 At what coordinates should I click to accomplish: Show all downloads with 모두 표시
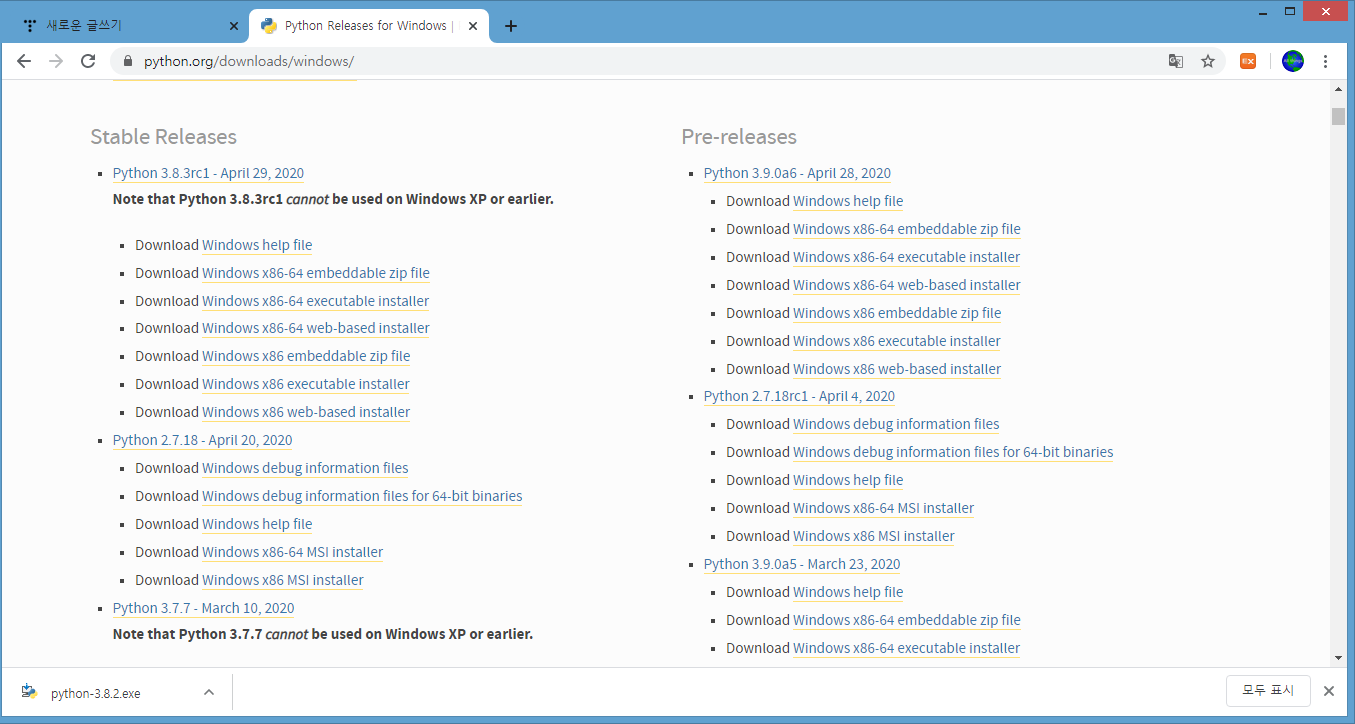point(1268,691)
